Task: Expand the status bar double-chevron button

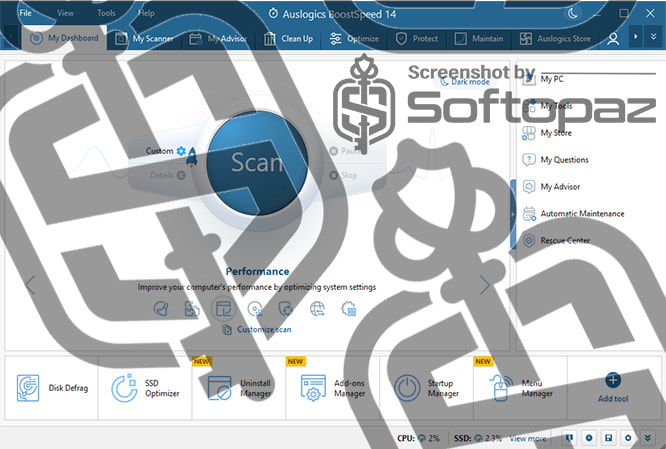Action: [648, 438]
